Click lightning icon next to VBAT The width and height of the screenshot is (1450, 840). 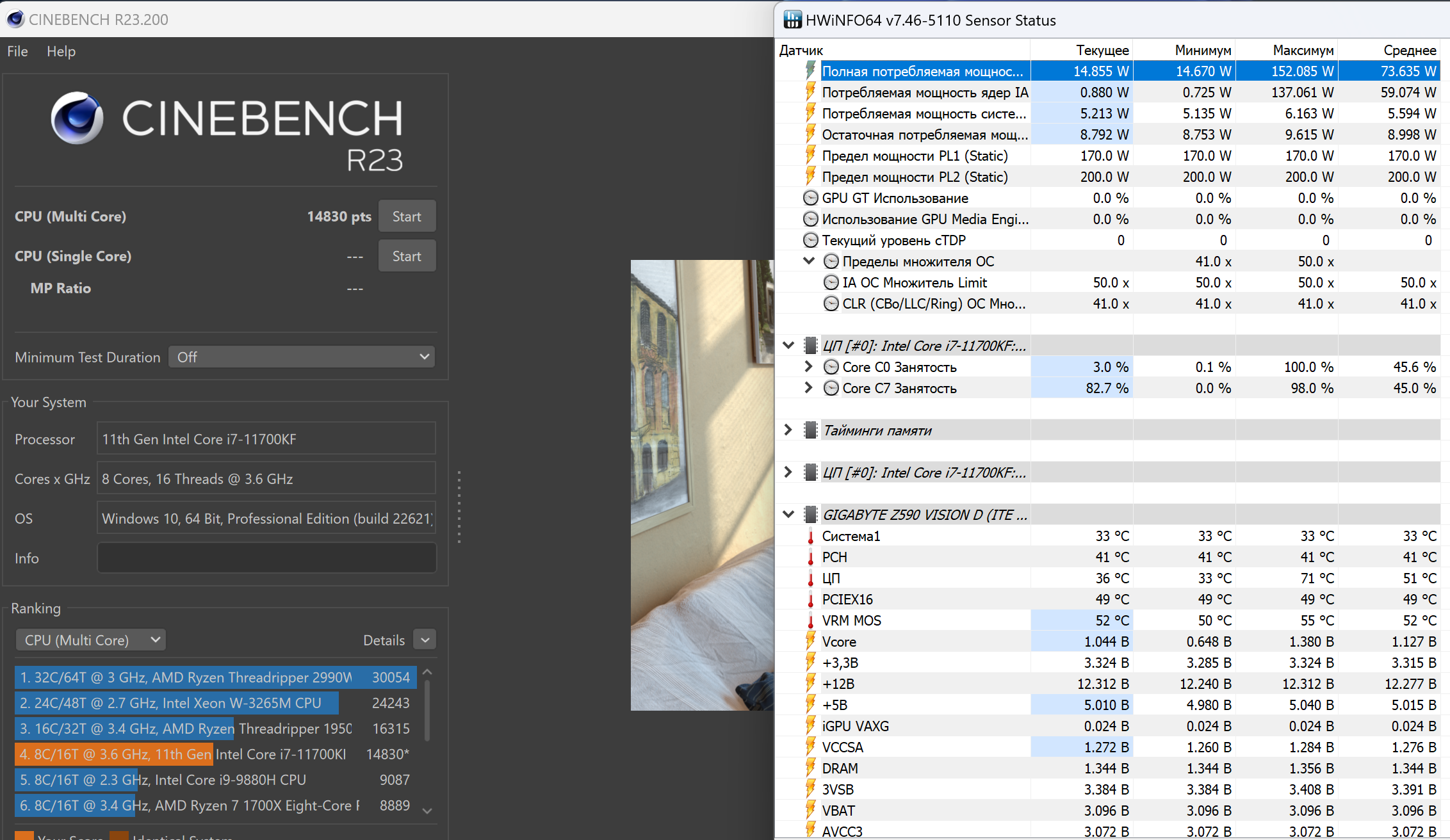[x=810, y=810]
